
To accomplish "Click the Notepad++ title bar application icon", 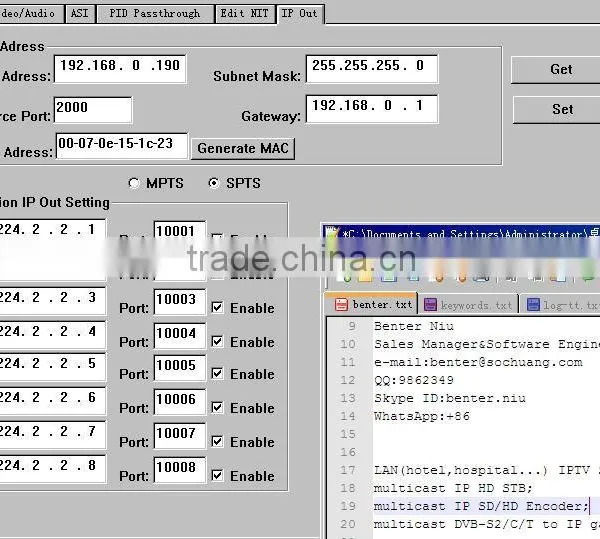I will pos(333,233).
